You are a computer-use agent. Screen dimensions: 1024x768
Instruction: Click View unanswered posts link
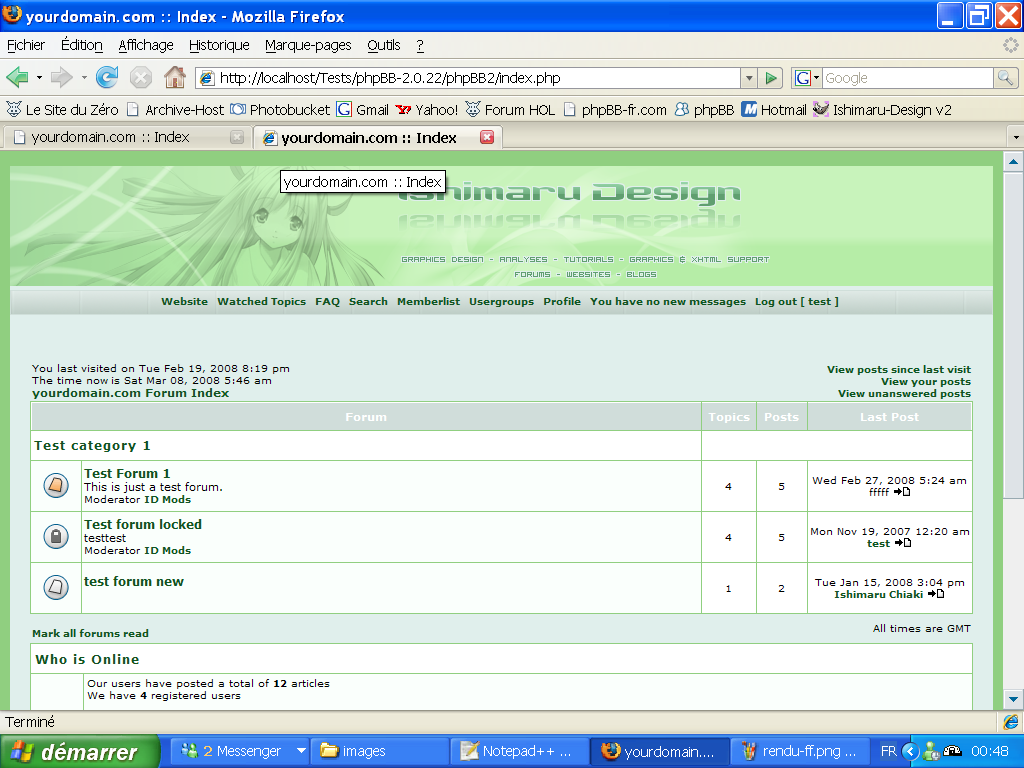coord(904,394)
